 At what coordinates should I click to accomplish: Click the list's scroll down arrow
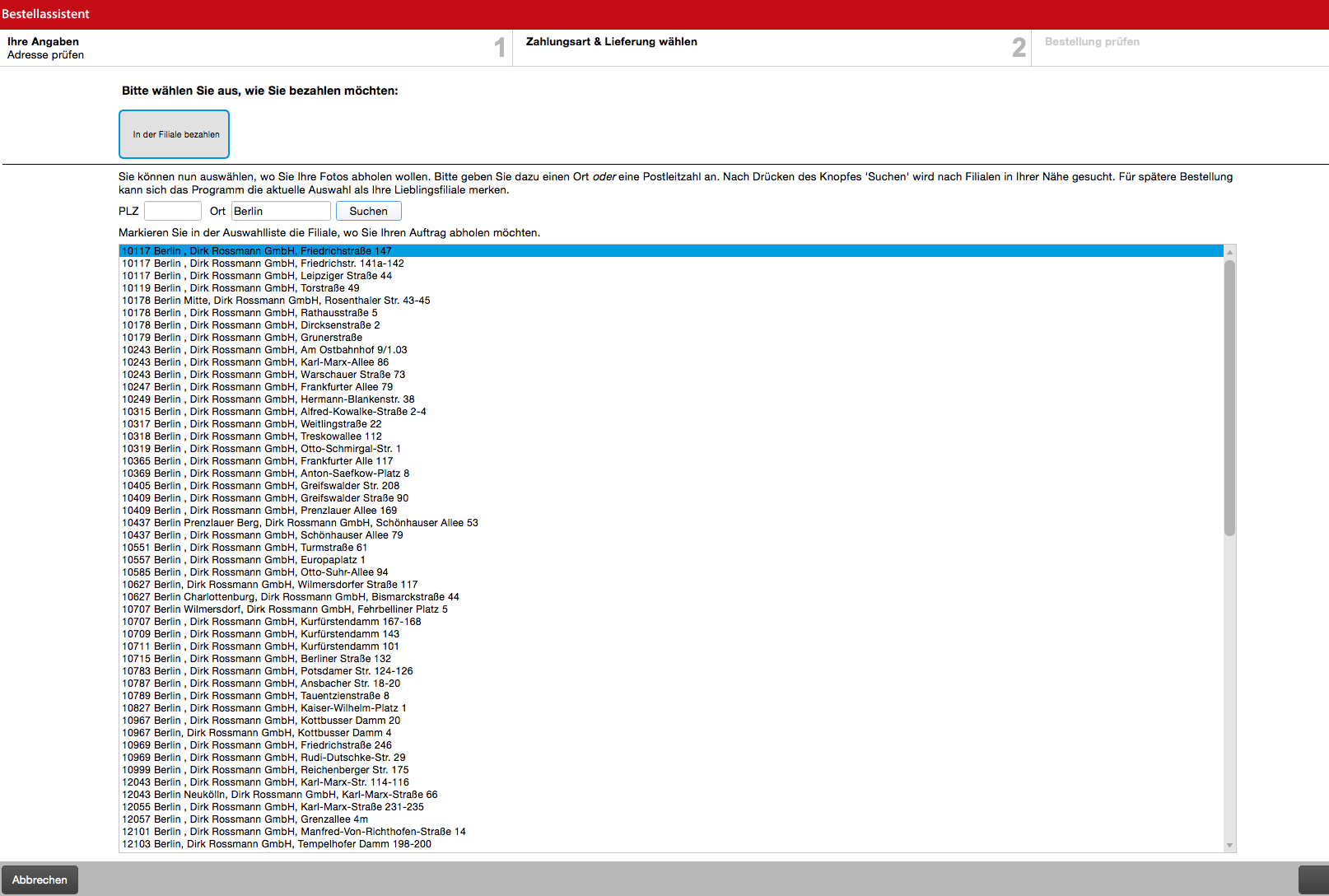pyautogui.click(x=1229, y=845)
